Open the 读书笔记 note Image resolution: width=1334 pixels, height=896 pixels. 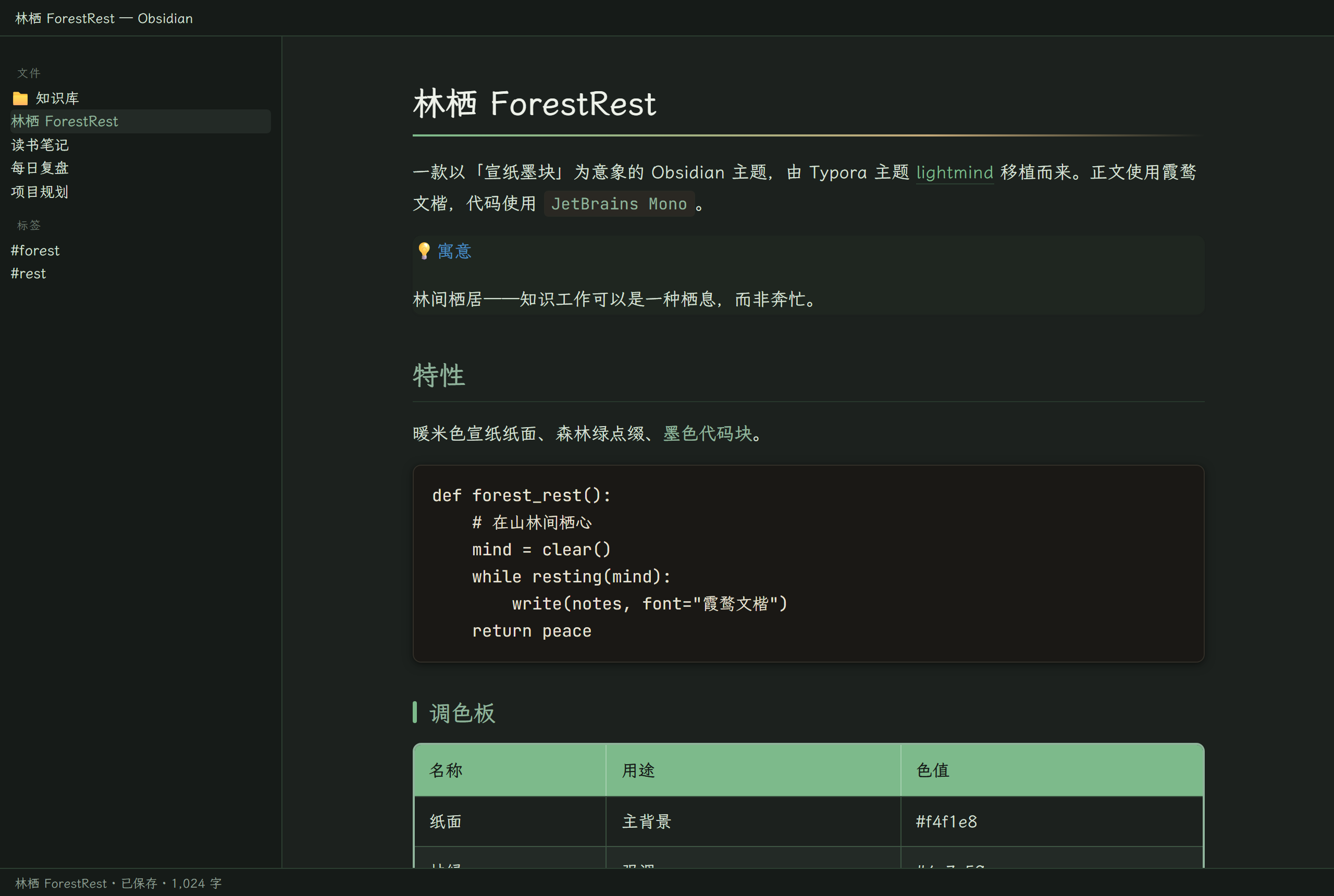[40, 145]
